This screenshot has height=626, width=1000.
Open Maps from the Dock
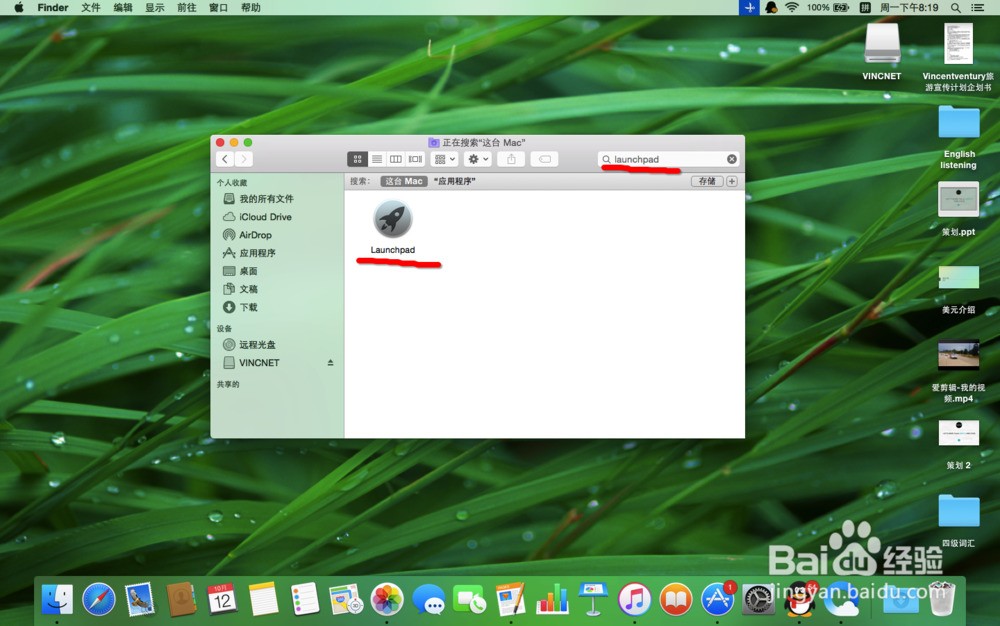click(346, 599)
